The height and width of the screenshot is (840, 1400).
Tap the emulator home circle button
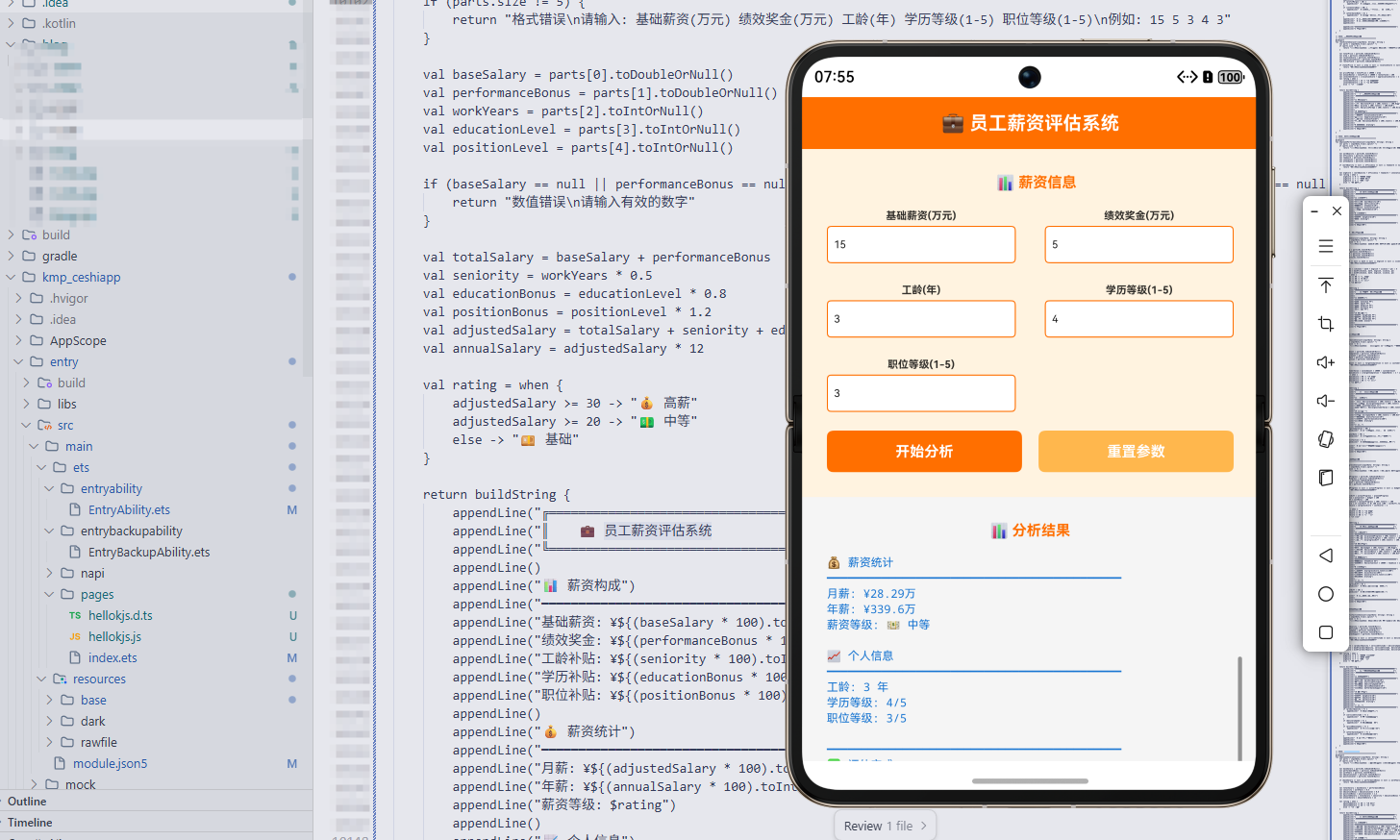pyautogui.click(x=1325, y=594)
